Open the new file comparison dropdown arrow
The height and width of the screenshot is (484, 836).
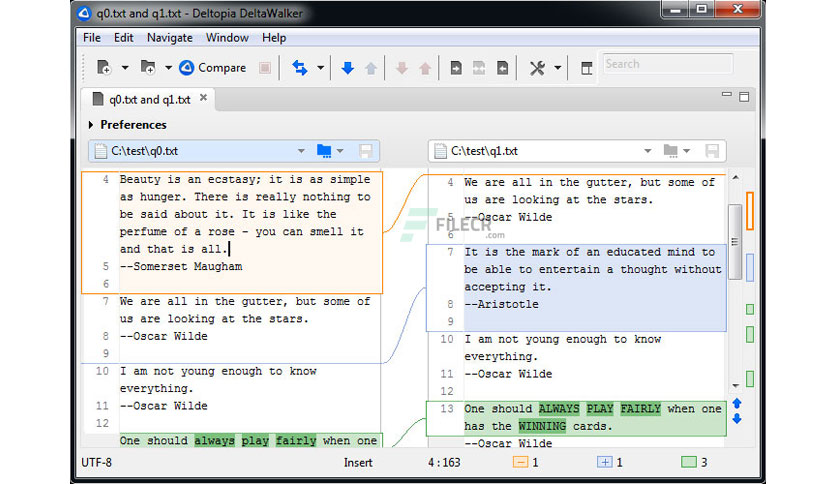point(125,68)
